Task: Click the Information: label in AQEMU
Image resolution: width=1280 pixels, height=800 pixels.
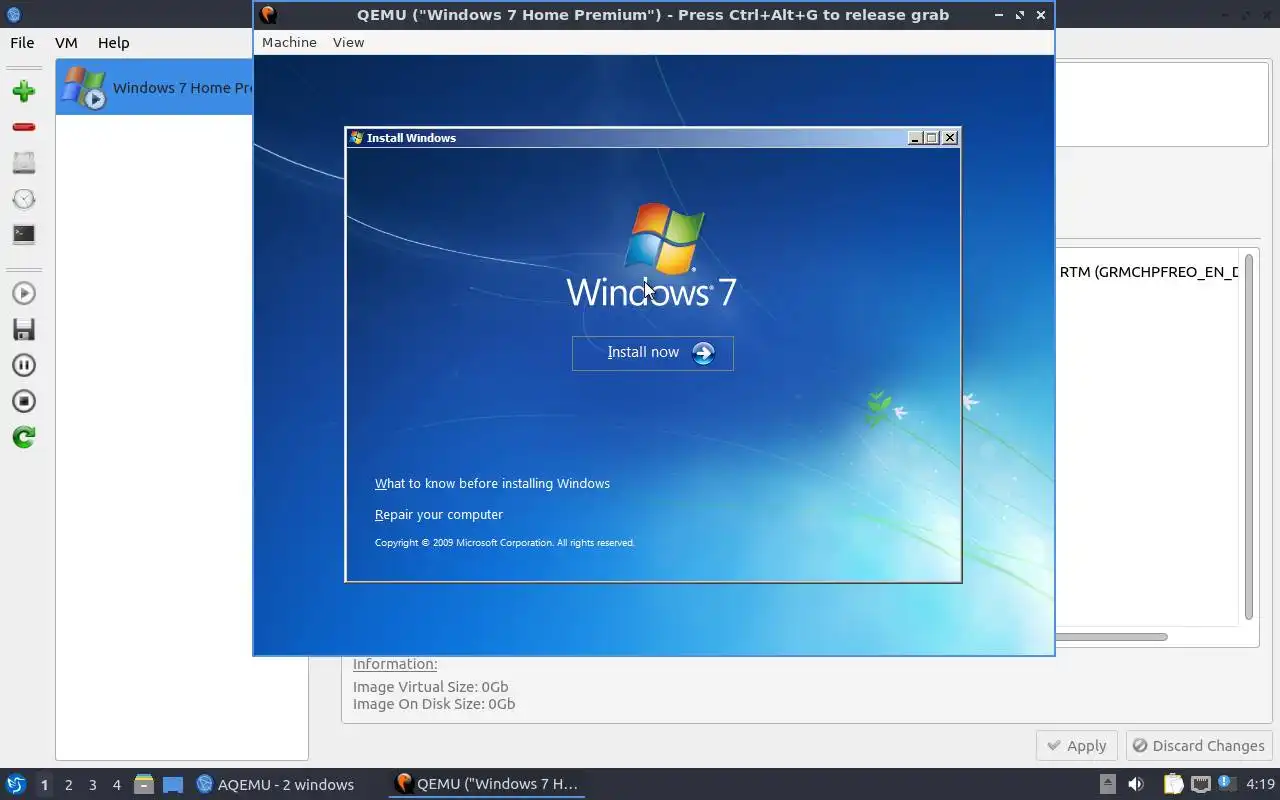Action: [395, 664]
